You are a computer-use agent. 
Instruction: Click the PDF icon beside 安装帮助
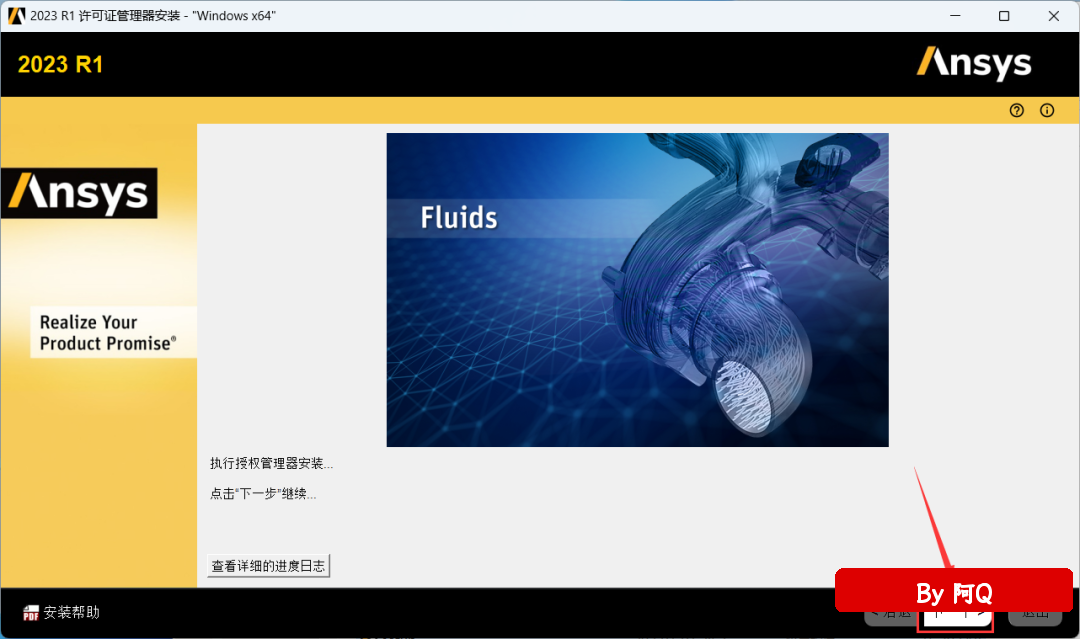click(x=31, y=612)
